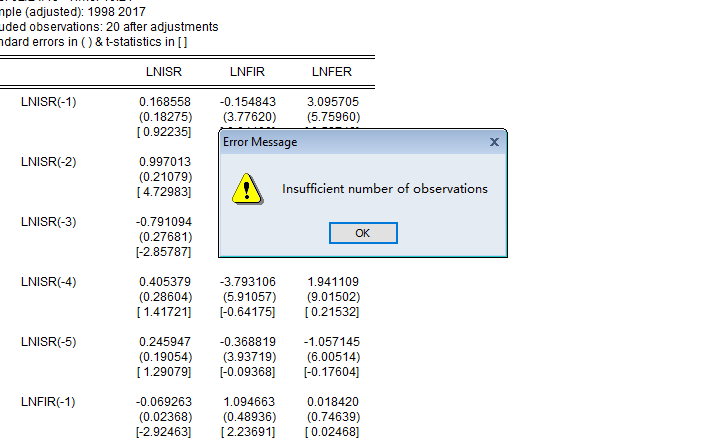Select standard error (3.77620)
This screenshot has height=444, width=723.
click(x=249, y=117)
